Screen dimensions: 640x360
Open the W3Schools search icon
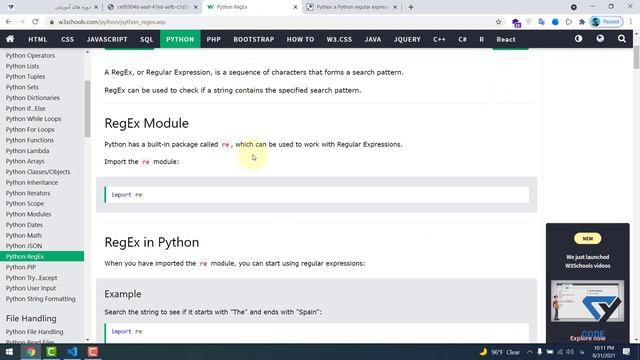click(622, 39)
